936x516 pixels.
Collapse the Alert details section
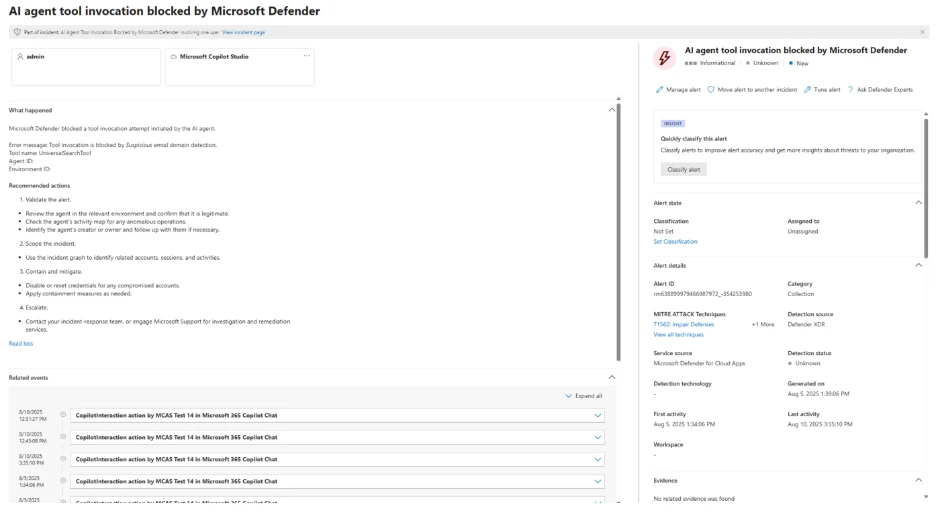pyautogui.click(x=918, y=265)
